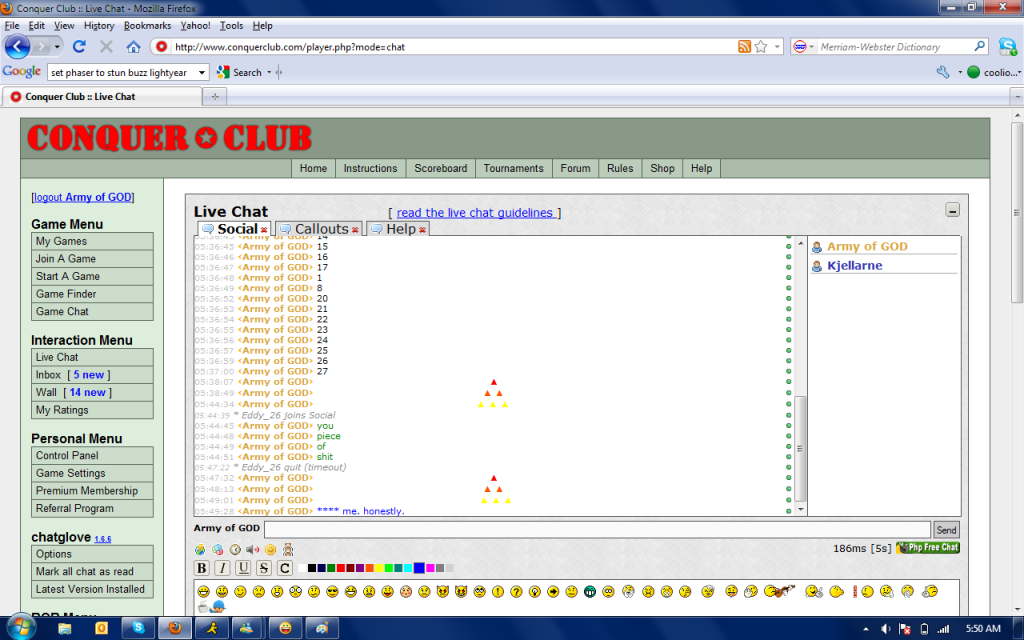Click the strikethrough S button
Viewport: 1024px width, 640px height.
(x=264, y=568)
